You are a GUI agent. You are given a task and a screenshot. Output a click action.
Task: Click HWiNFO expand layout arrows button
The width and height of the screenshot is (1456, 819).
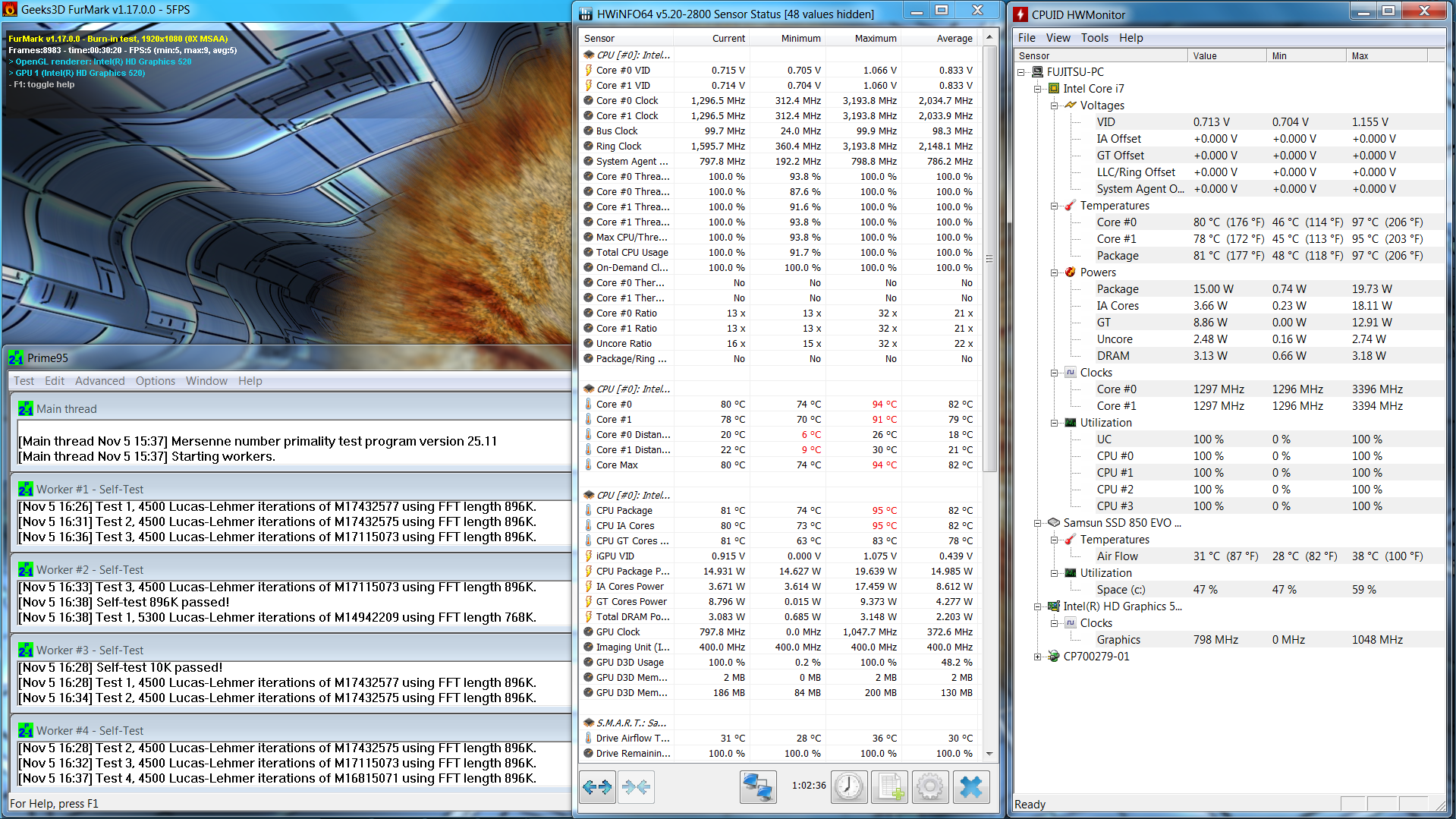click(597, 787)
